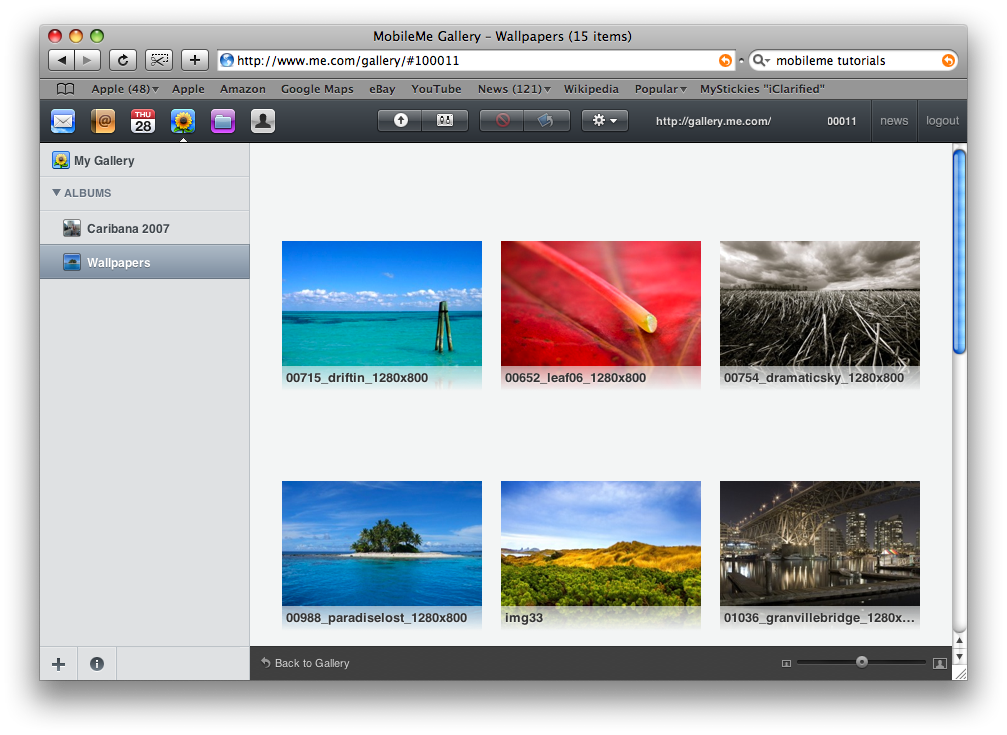Click the Back to Gallery link
This screenshot has height=735, width=1007.
(311, 663)
